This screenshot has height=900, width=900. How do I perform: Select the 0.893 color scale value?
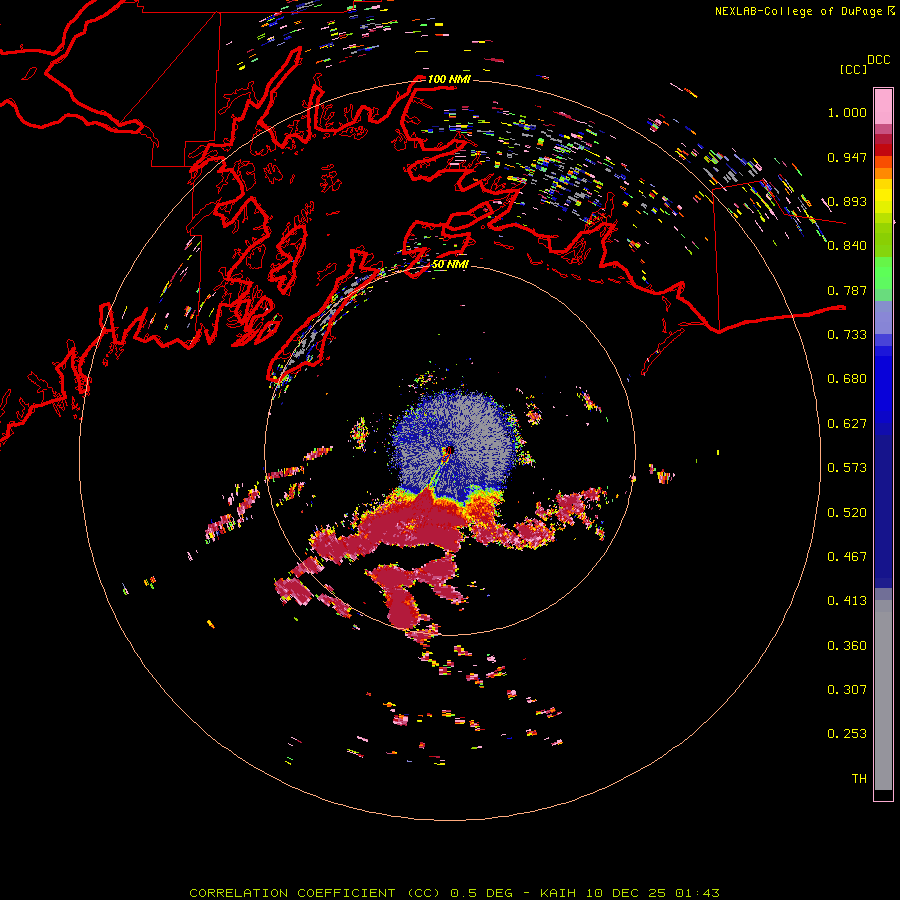tap(847, 201)
